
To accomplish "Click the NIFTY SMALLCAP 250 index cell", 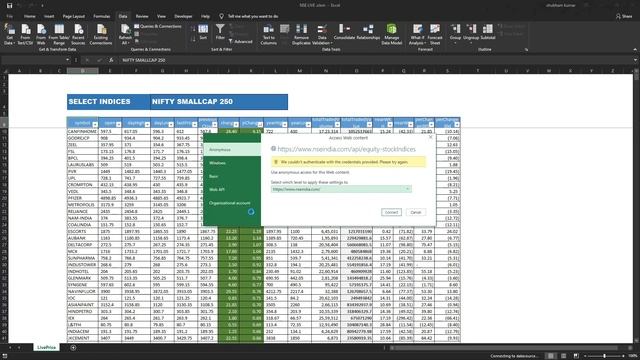I will pyautogui.click(x=219, y=102).
